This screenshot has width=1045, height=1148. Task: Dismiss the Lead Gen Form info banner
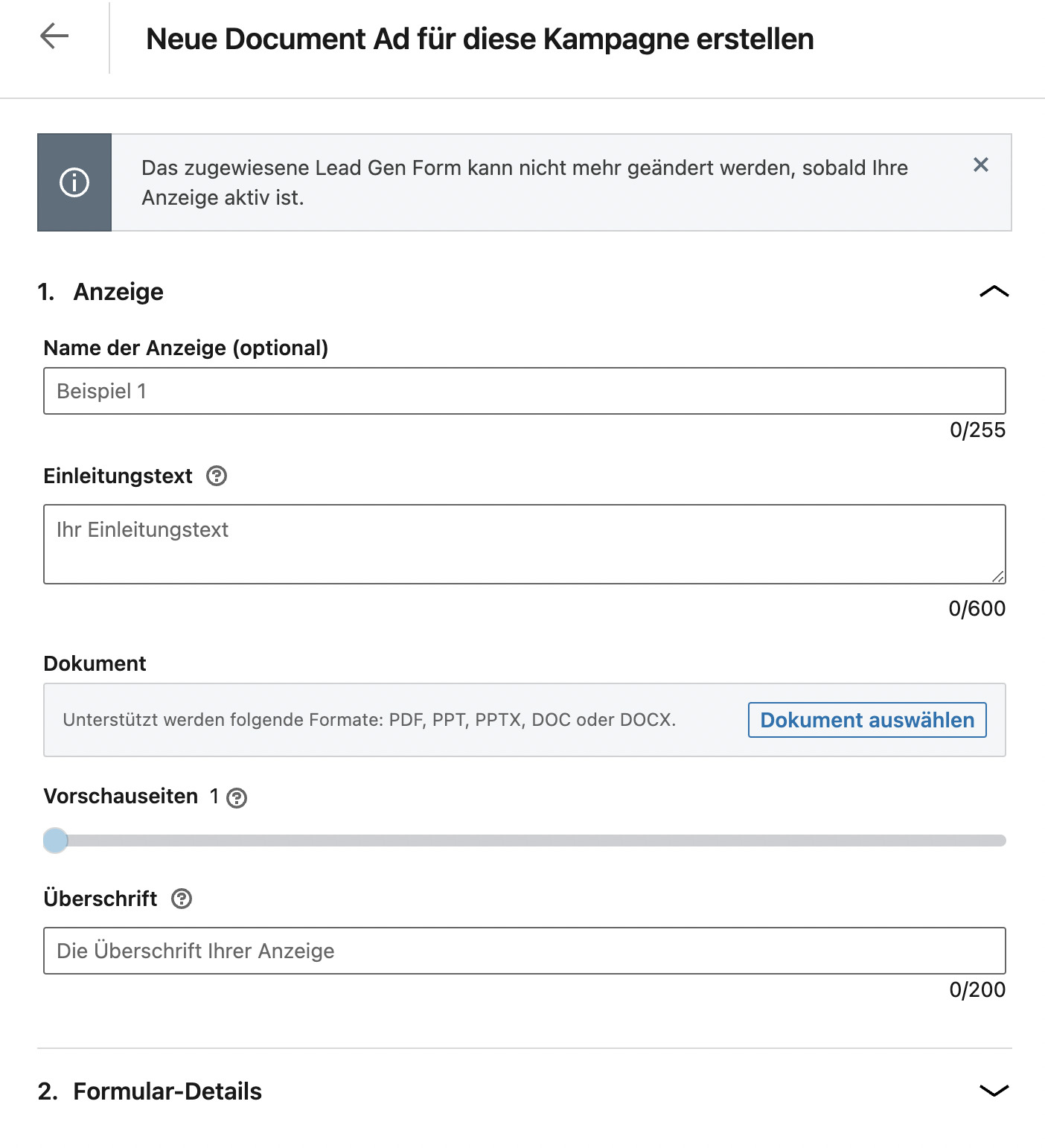click(981, 165)
